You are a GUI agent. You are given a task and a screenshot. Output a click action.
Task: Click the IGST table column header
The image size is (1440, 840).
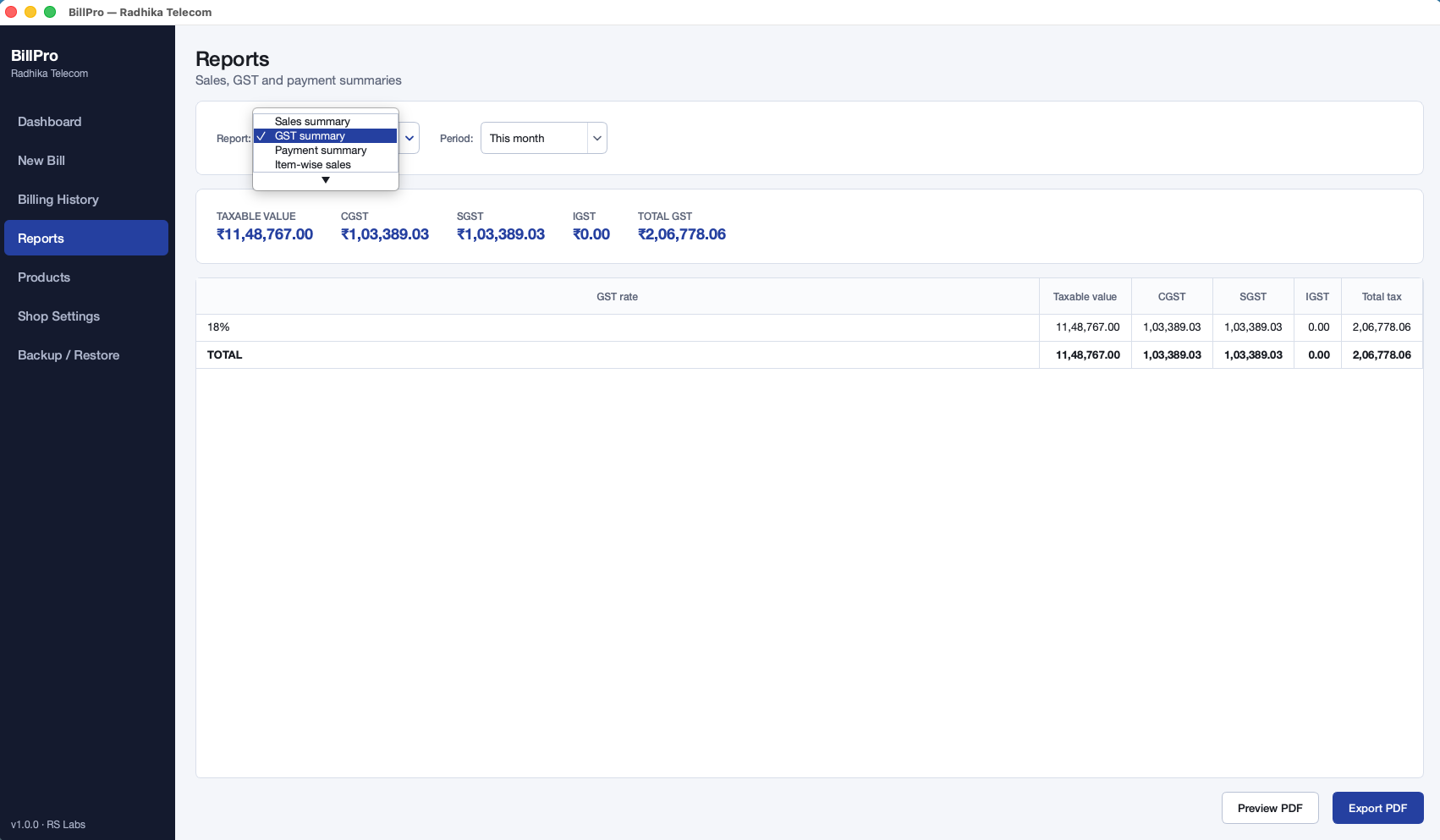(1317, 297)
